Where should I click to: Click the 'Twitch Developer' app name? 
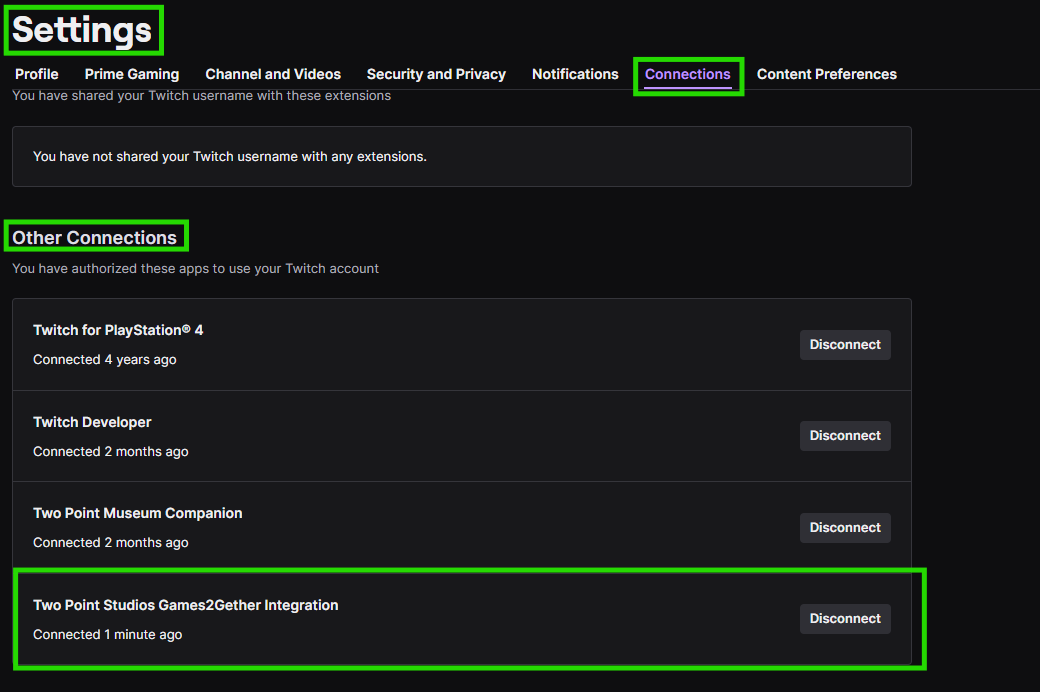tap(92, 422)
